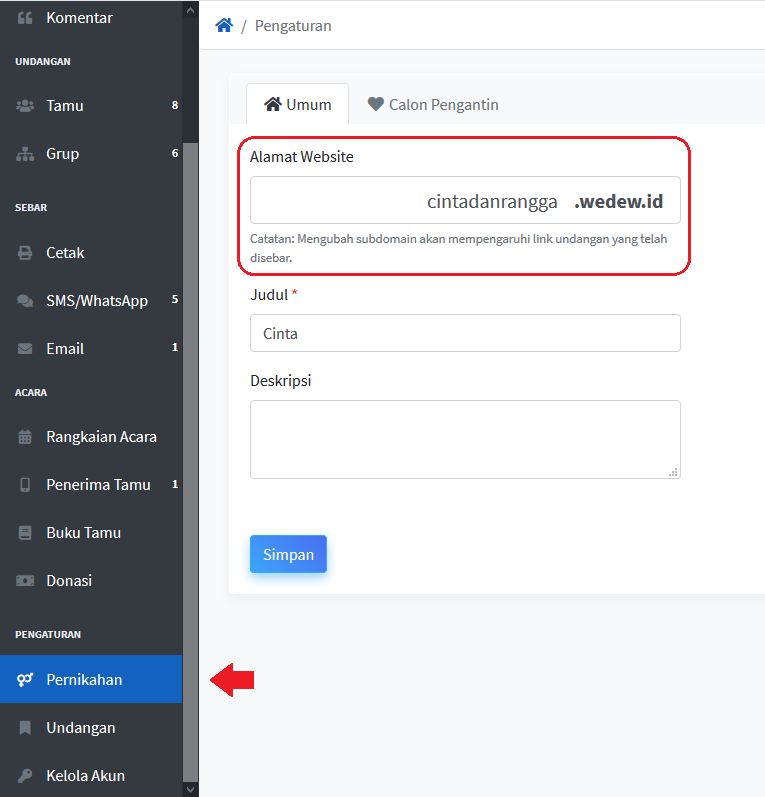Image resolution: width=765 pixels, height=797 pixels.
Task: Open Penerima Tamu in sidebar
Action: (x=91, y=485)
